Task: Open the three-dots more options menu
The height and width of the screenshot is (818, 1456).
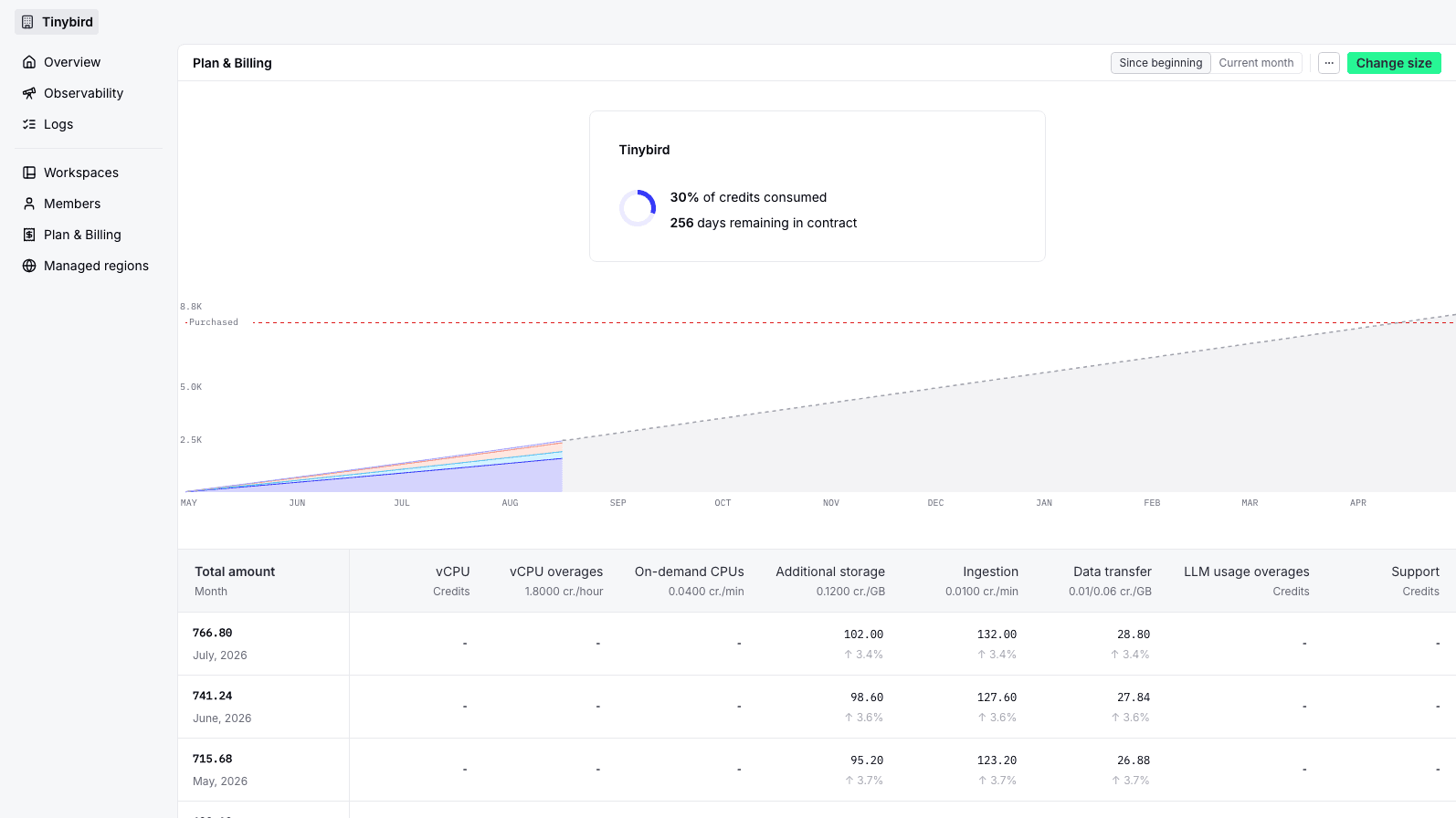Action: tap(1329, 63)
